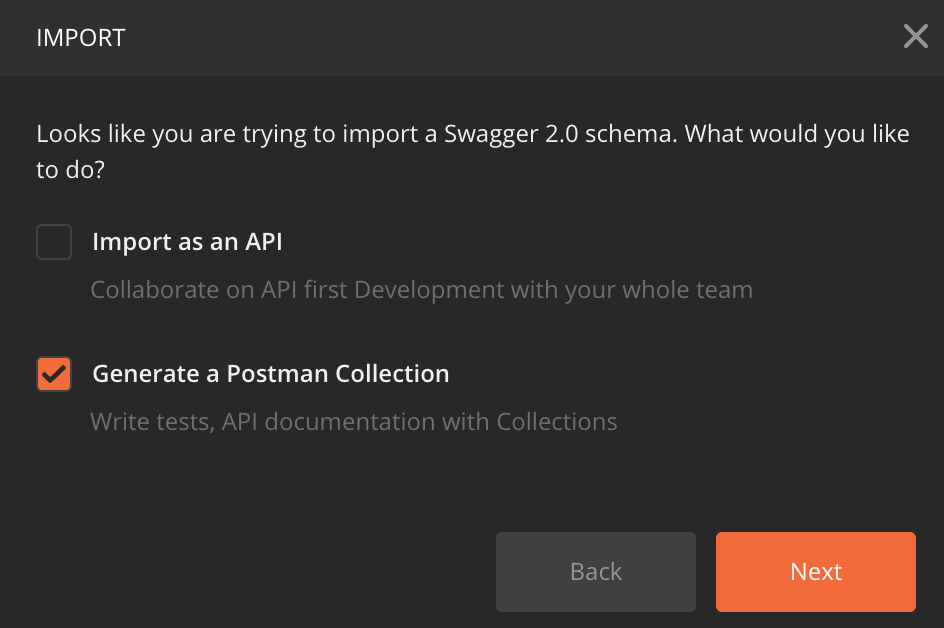Click the IMPORT title in the header
The width and height of the screenshot is (944, 628).
pos(81,38)
